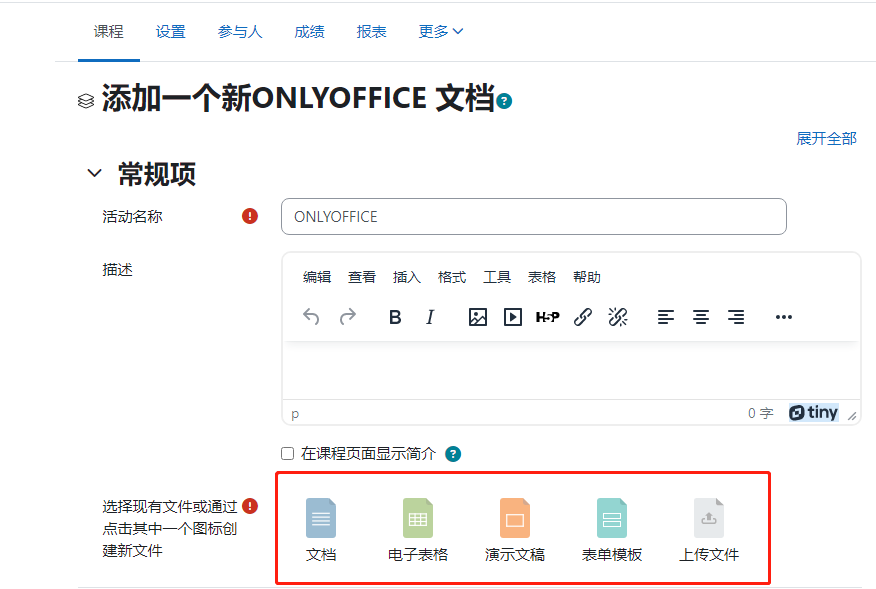Click inside the description text area
876x589 pixels.
[571, 370]
